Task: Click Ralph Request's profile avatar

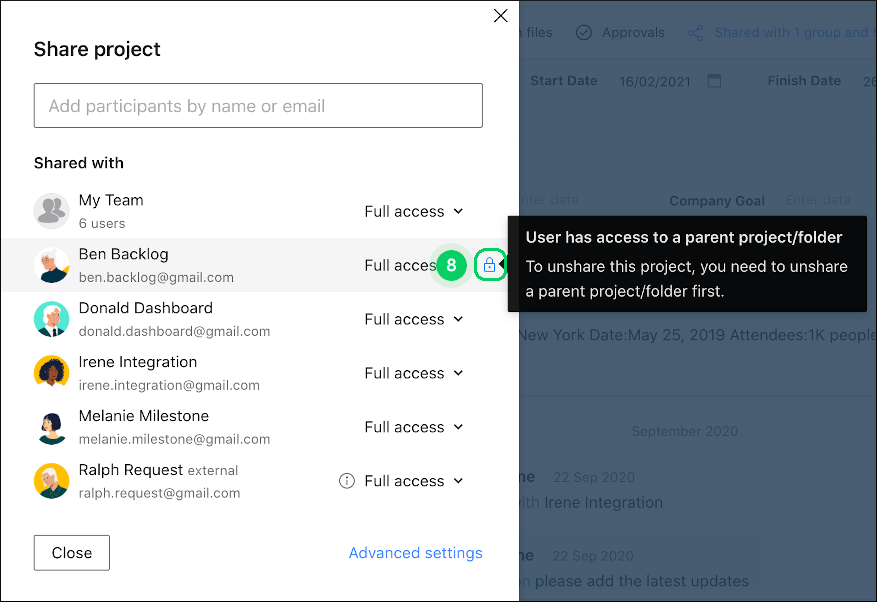Action: tap(52, 481)
